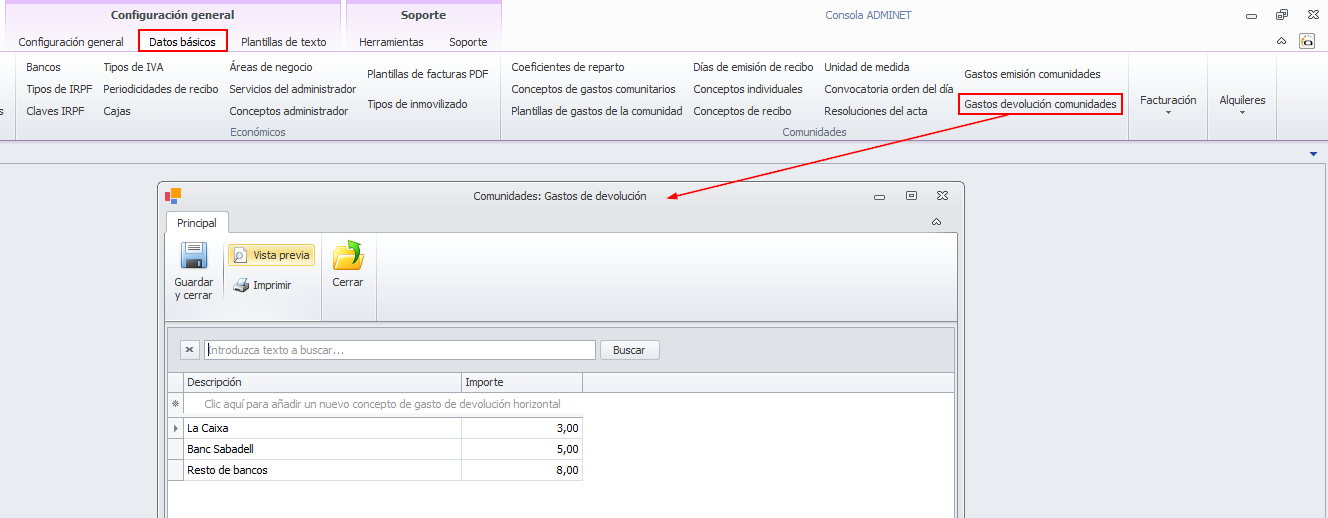Open Coeficientes de reparto

(568, 67)
